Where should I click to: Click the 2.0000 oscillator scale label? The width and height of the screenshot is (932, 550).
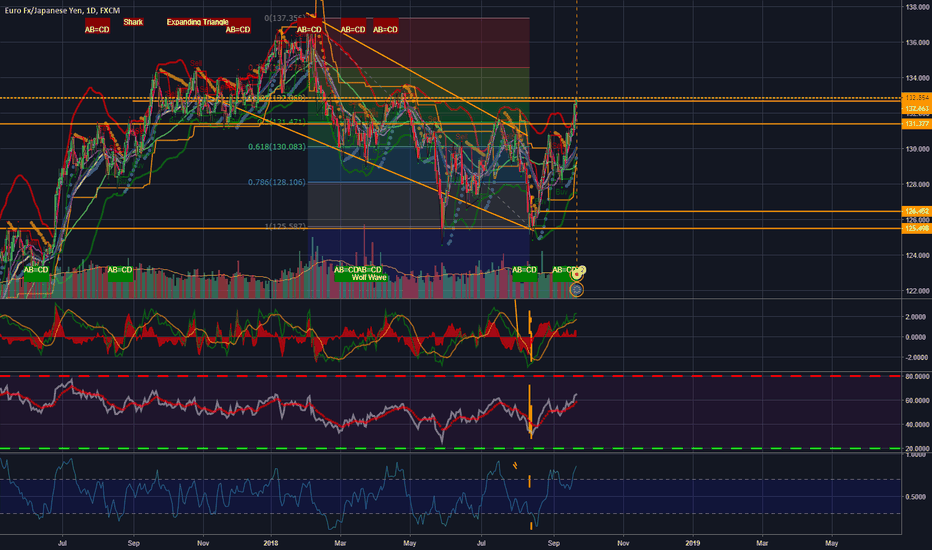pyautogui.click(x=916, y=317)
